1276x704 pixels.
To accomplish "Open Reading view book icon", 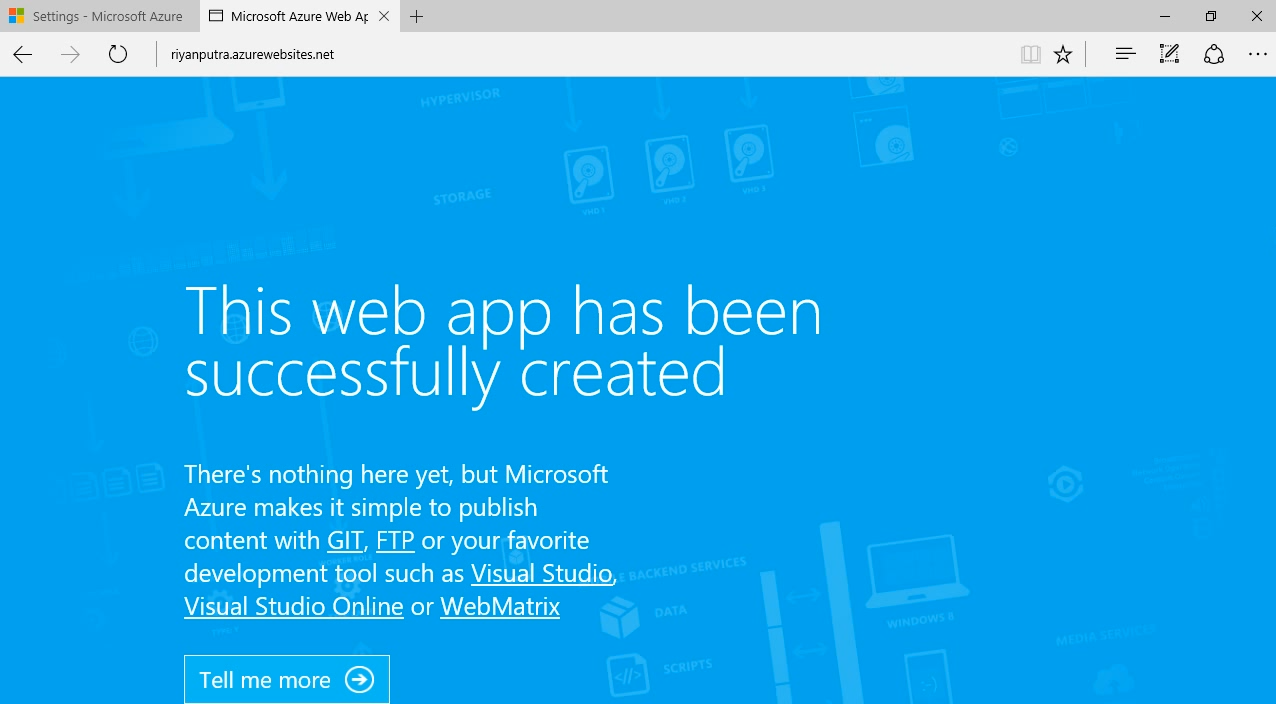I will [1031, 54].
